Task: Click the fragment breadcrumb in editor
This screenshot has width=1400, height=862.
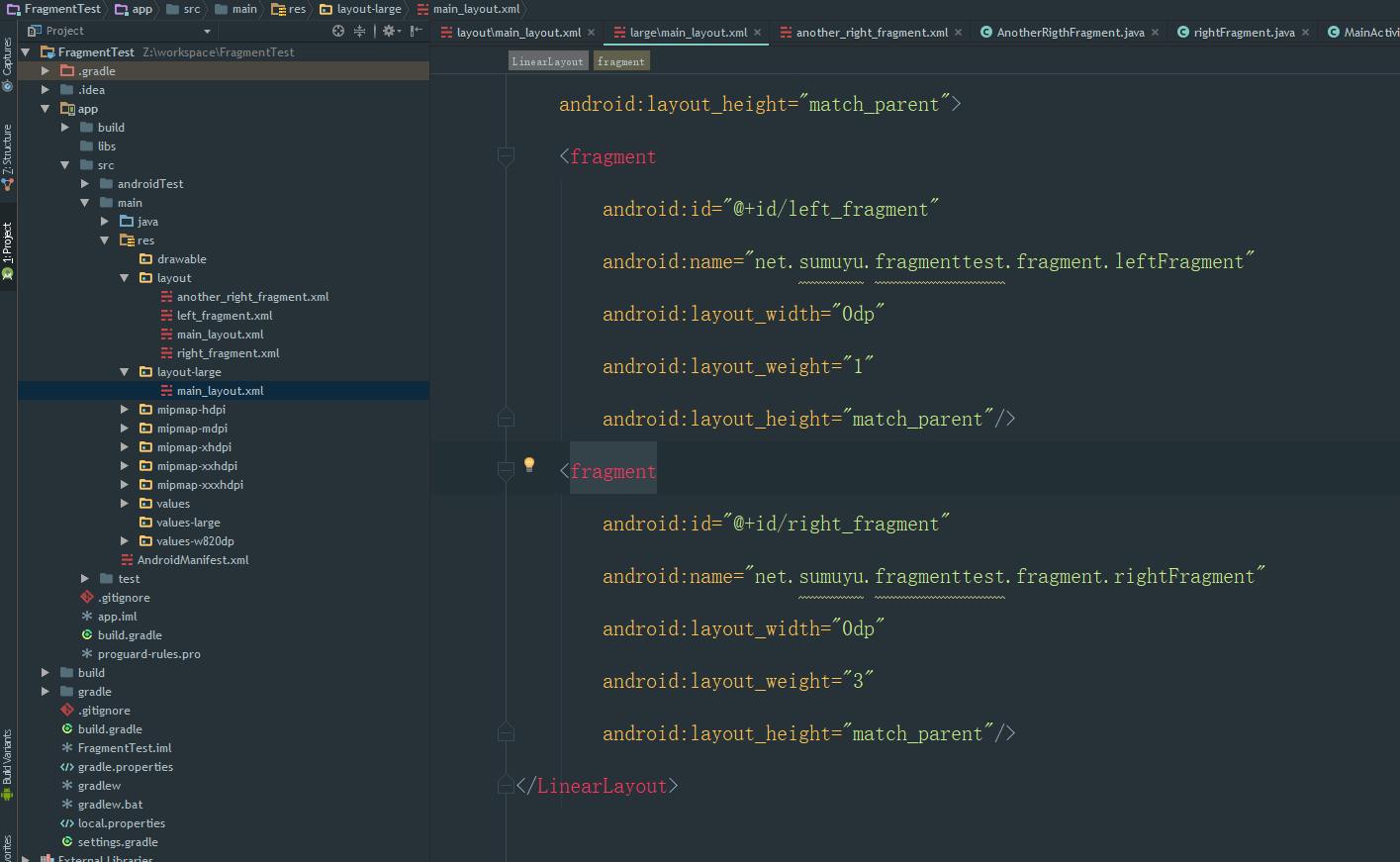Action: point(621,61)
